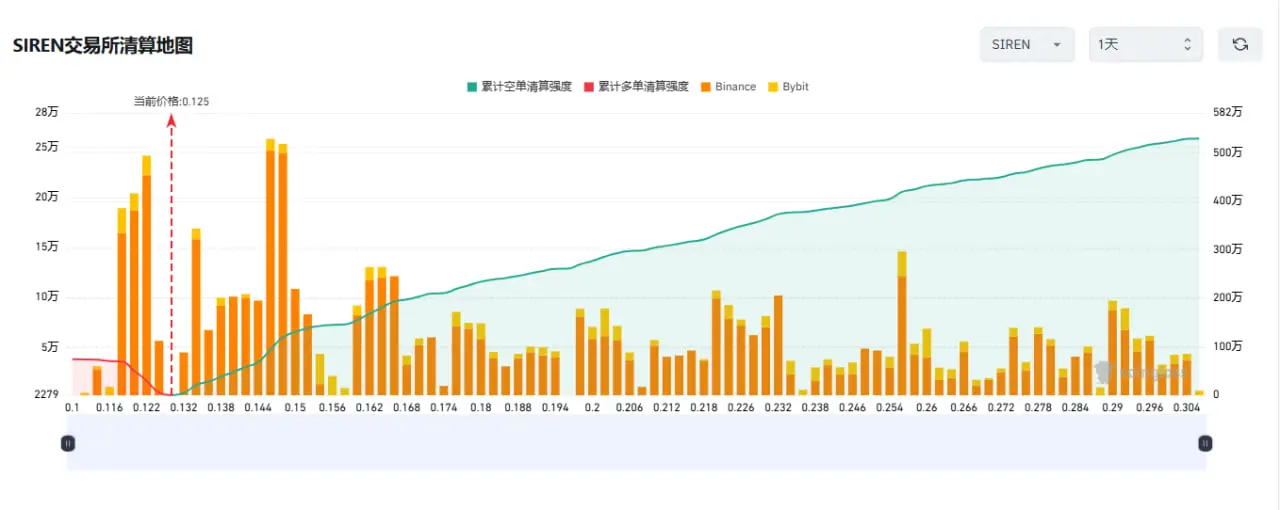Click left axis label 25万

click(47, 147)
